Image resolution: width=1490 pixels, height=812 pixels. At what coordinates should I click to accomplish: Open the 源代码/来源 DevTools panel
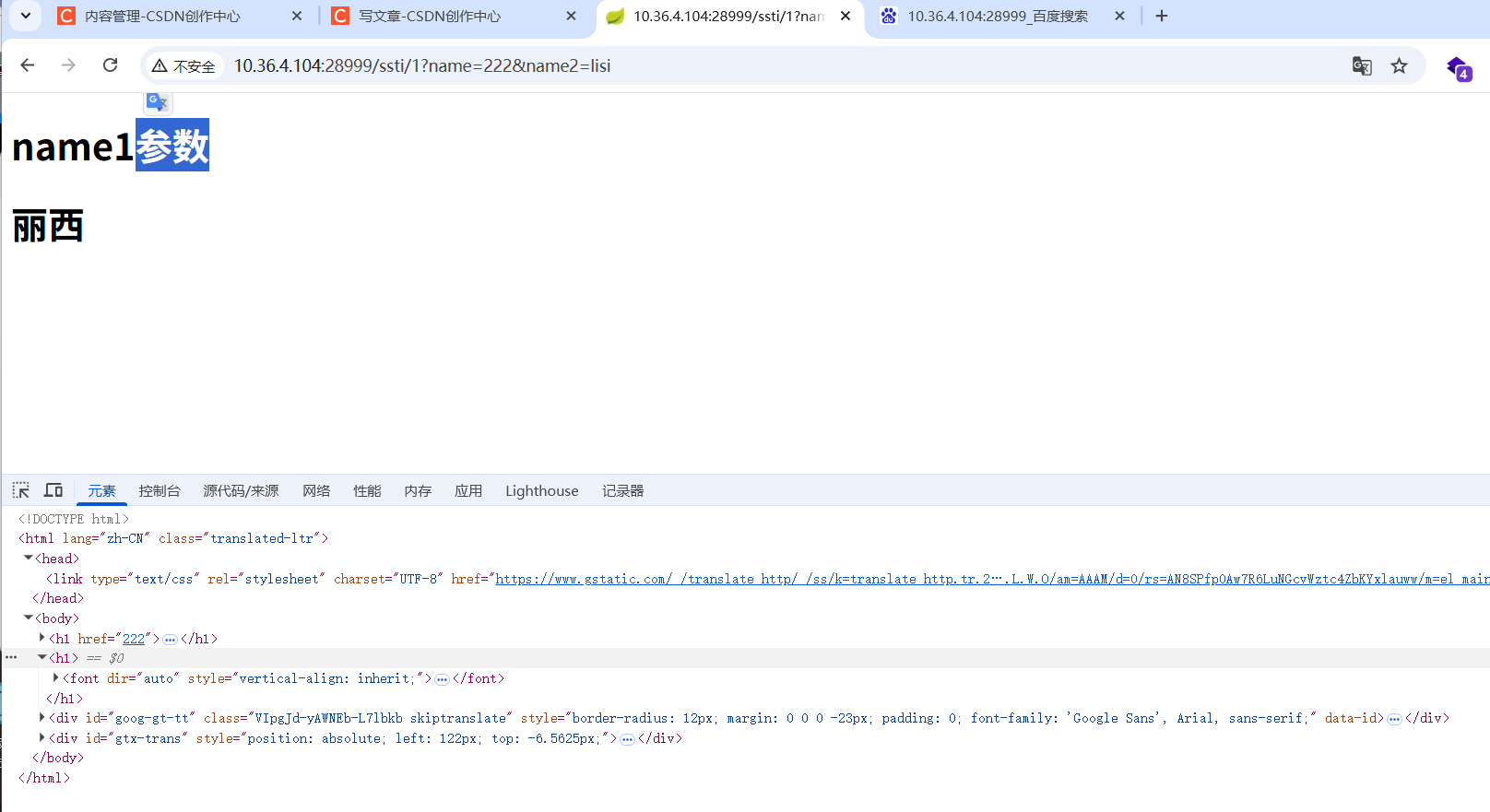pos(241,491)
